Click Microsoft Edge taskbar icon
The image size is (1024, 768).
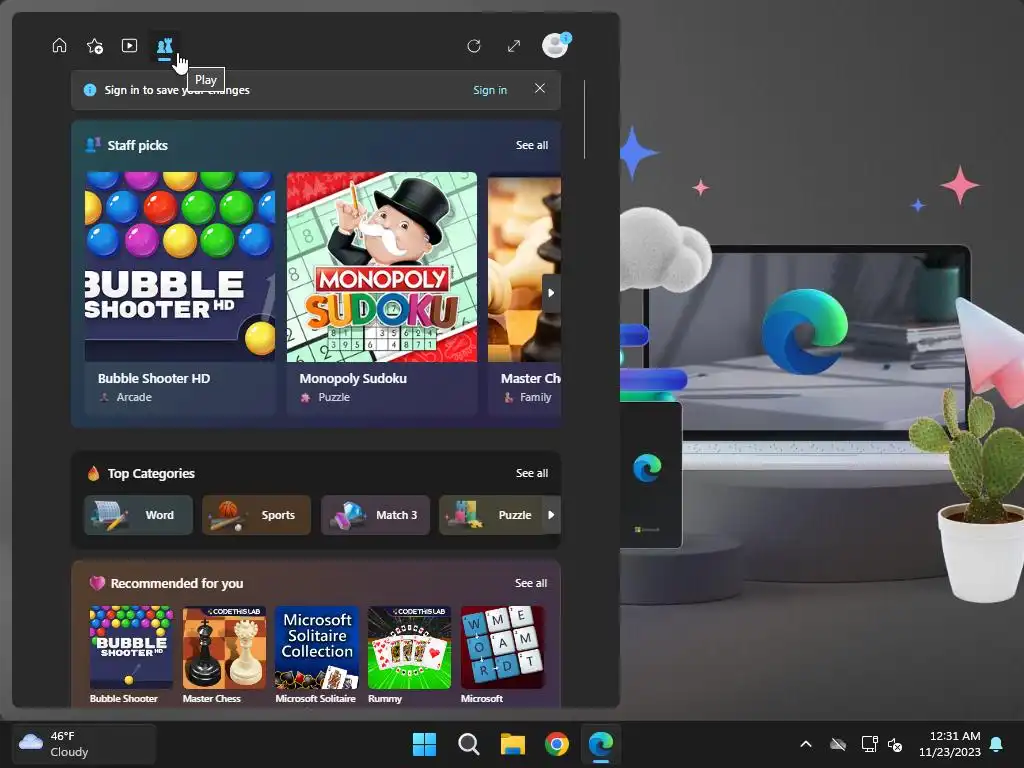601,744
